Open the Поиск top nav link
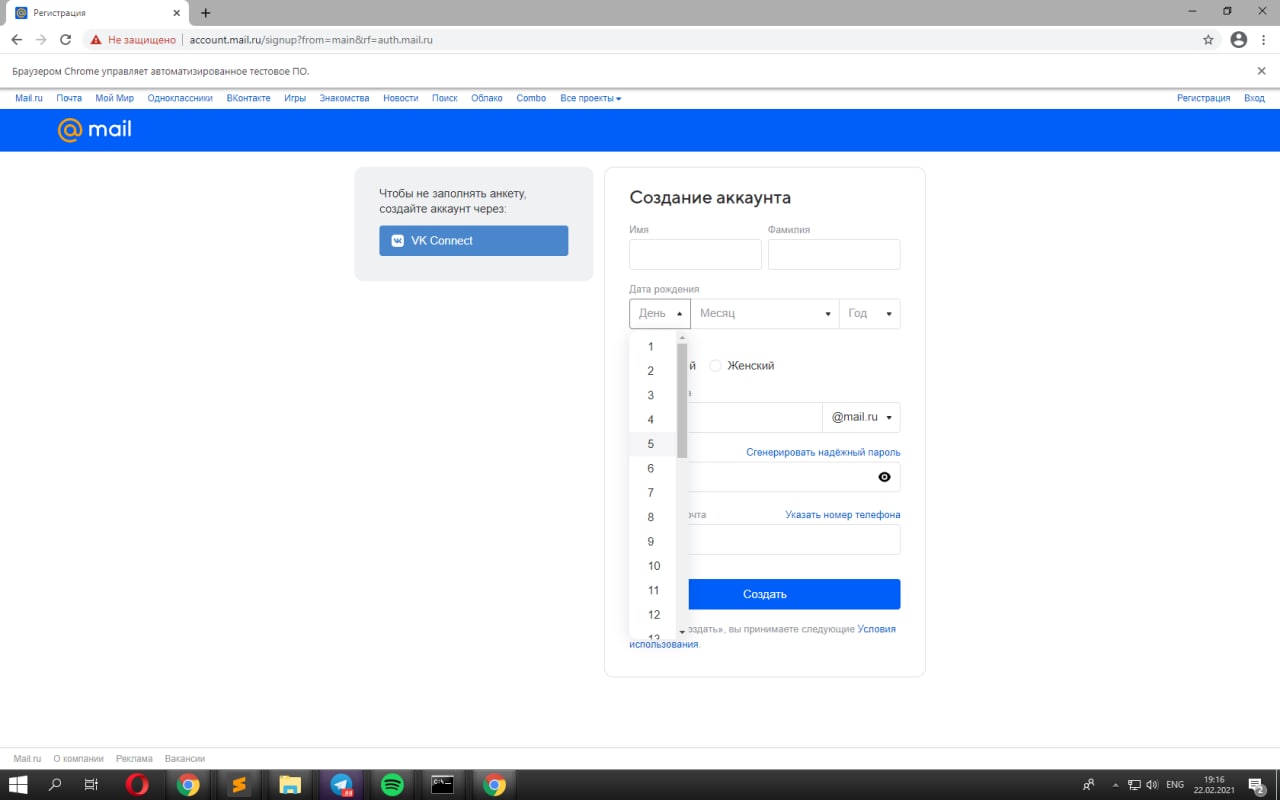Screen dimensions: 1280x800 pyautogui.click(x=445, y=98)
